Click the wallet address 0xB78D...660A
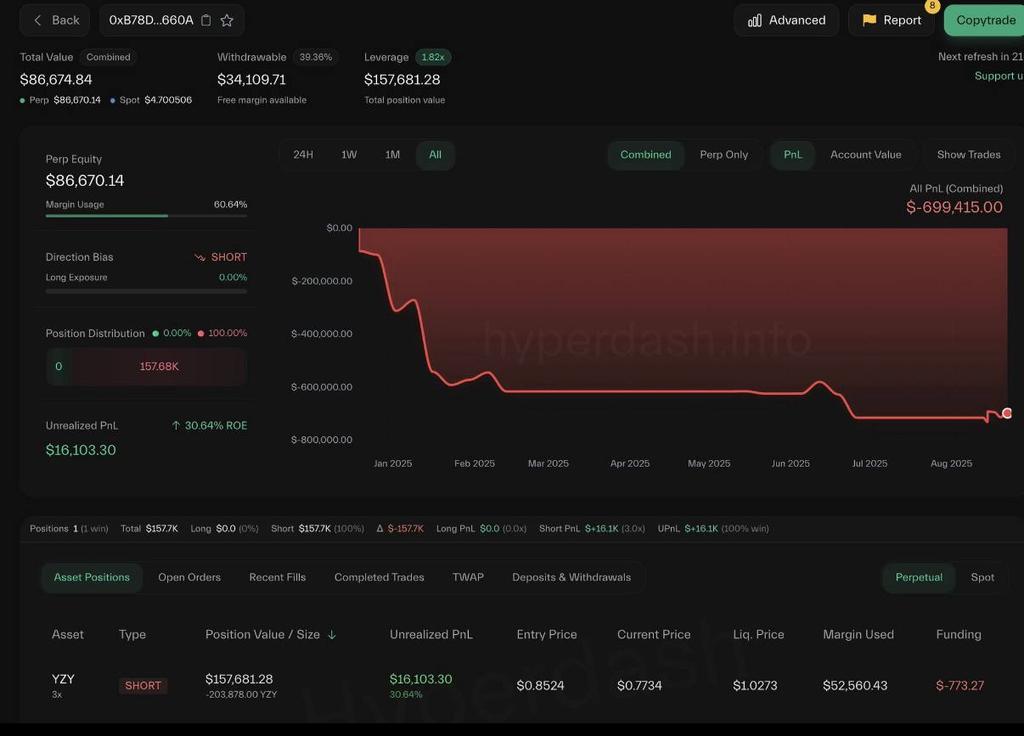1024x736 pixels. click(151, 20)
